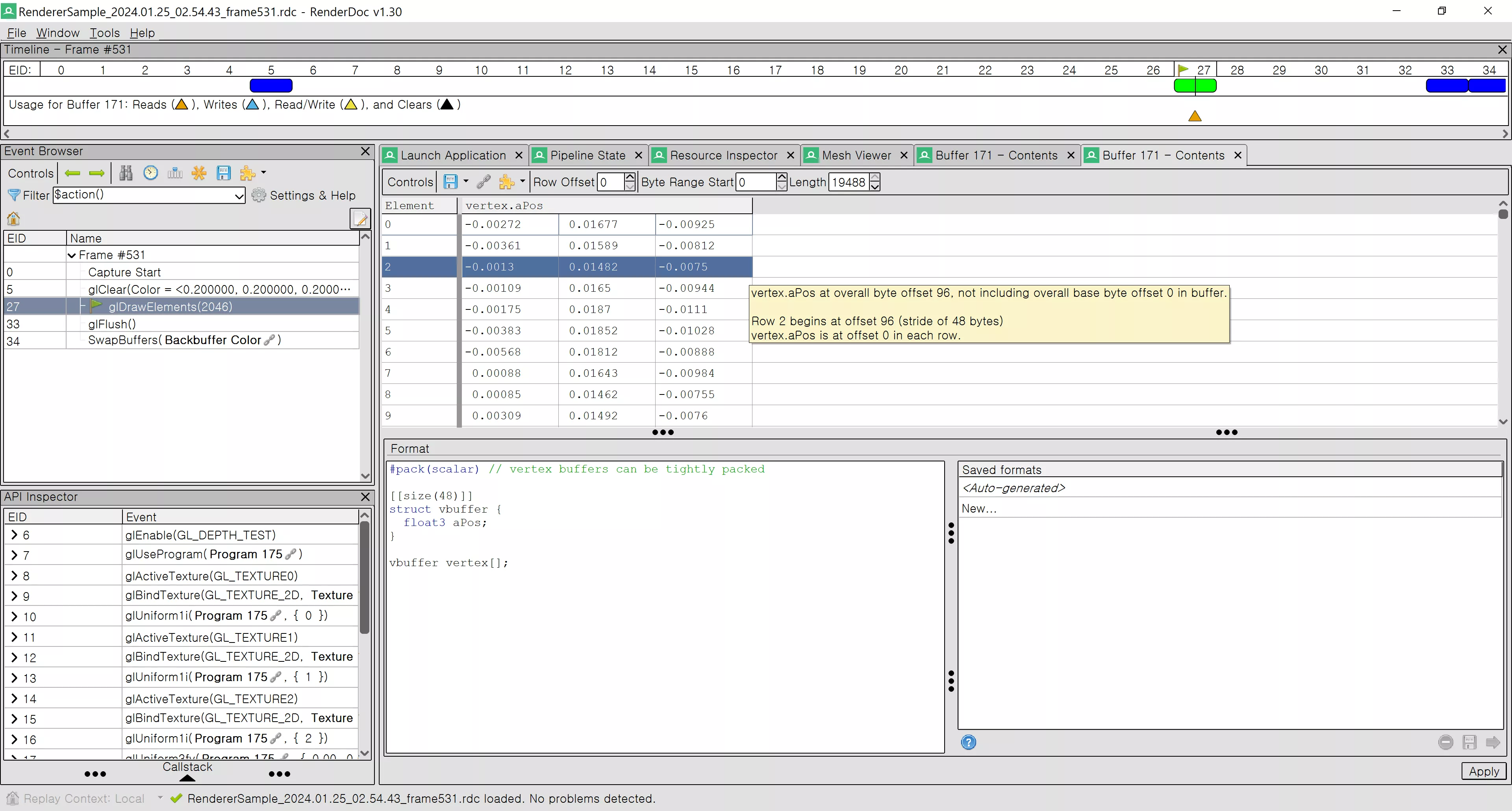Click the green flag on glDrawElements row
The image size is (1512, 811).
point(97,306)
